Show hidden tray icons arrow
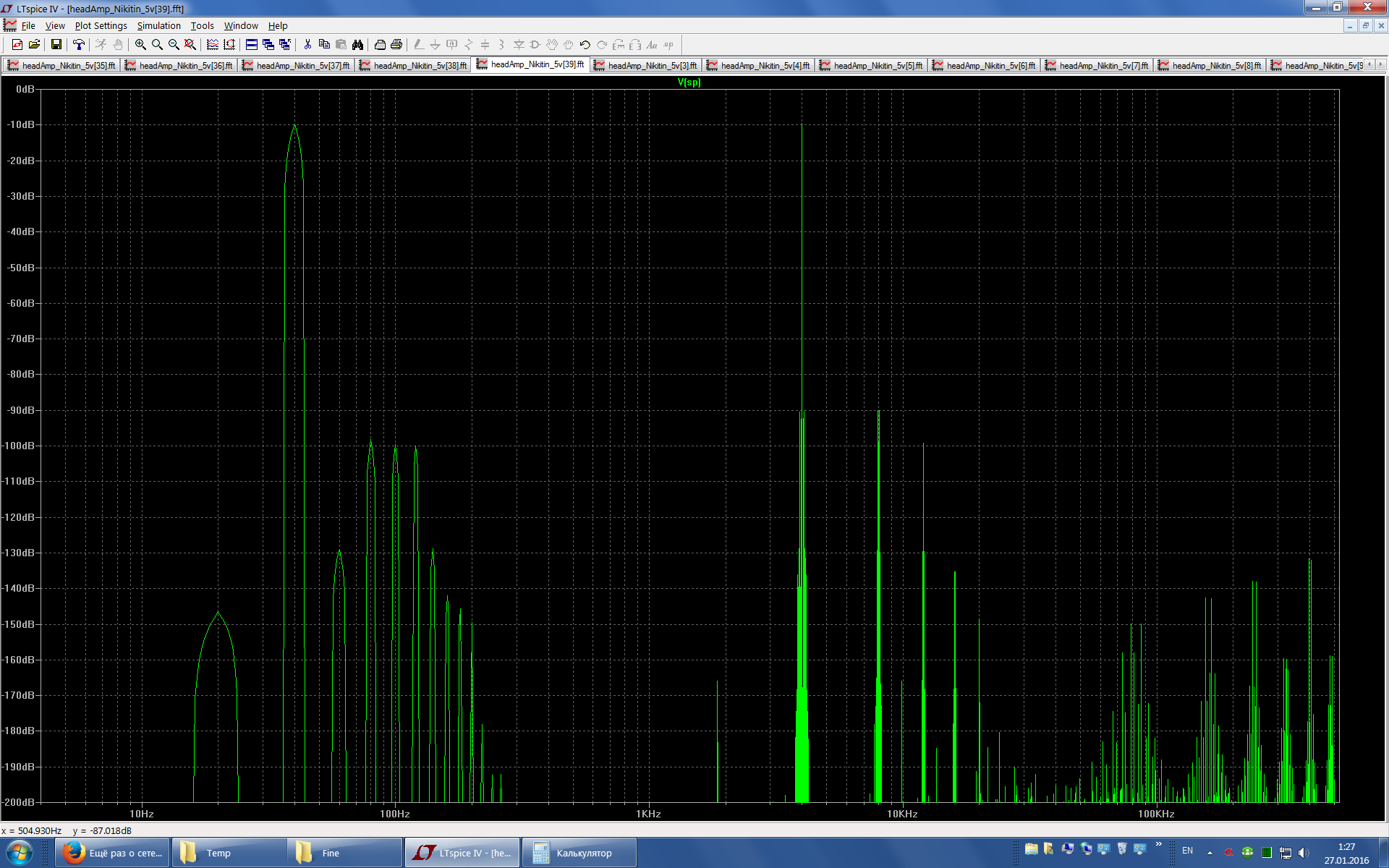 [x=1210, y=853]
